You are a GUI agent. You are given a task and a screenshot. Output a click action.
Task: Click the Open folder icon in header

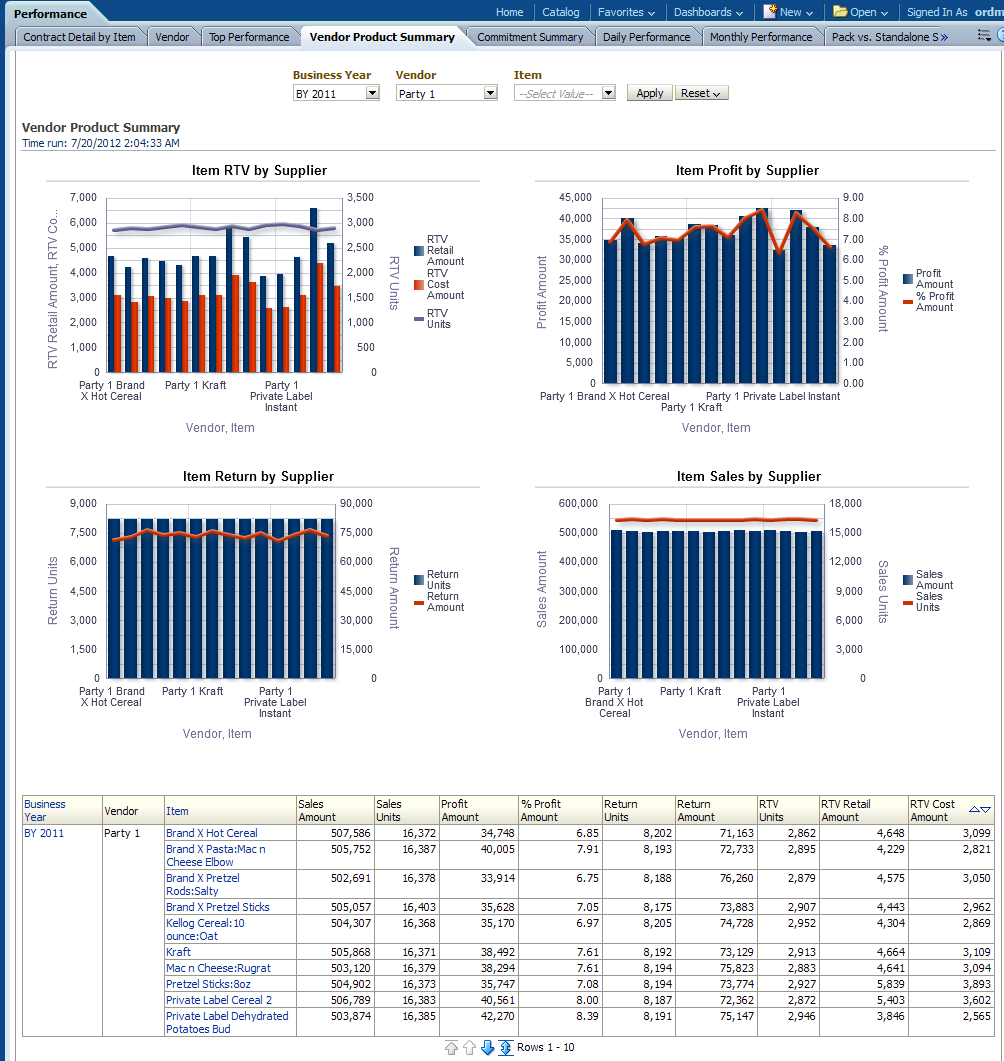coord(840,12)
